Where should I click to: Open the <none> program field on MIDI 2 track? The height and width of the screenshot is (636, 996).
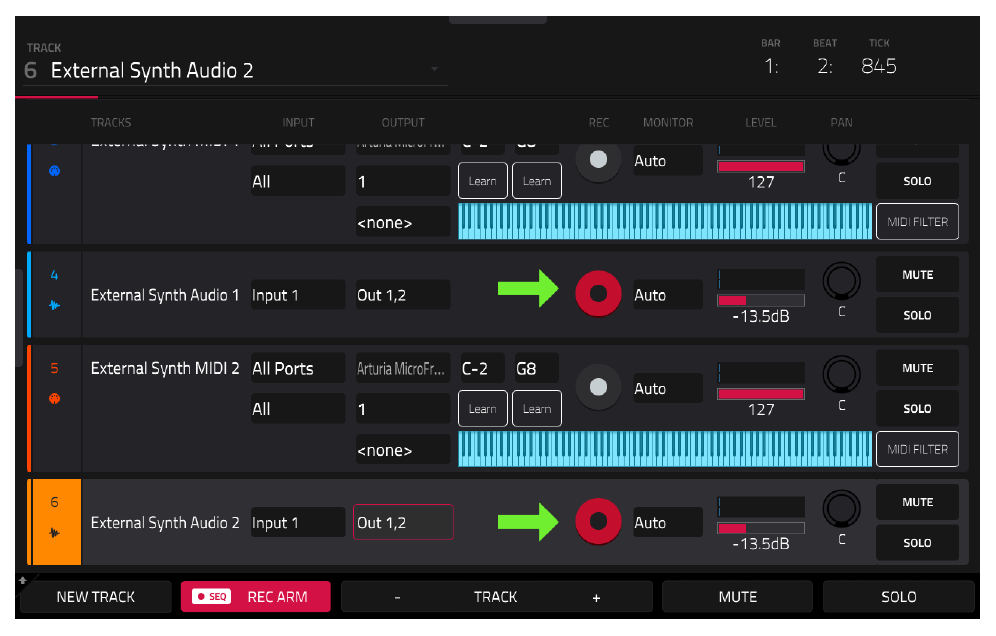pos(403,450)
